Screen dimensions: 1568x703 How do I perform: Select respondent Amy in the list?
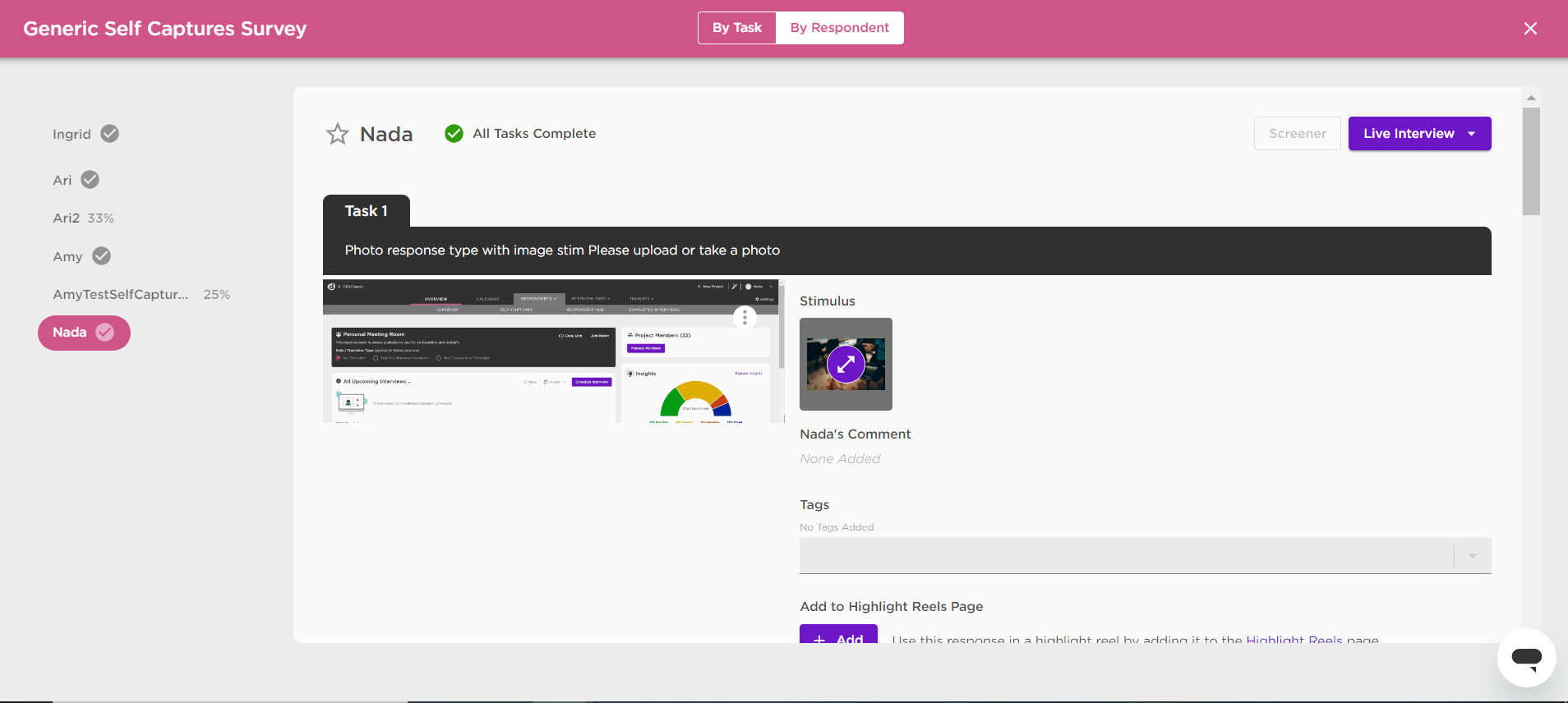(68, 256)
